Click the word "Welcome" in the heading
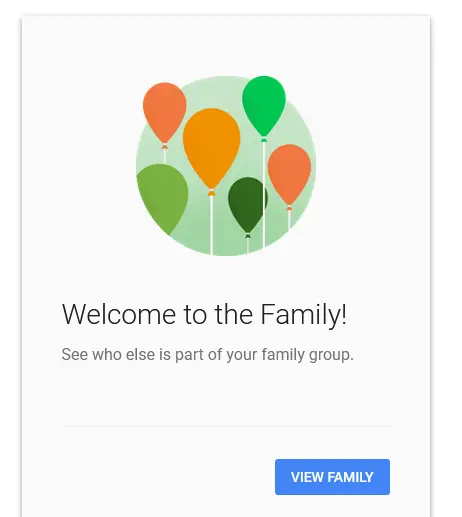The image size is (462, 517). tap(119, 314)
